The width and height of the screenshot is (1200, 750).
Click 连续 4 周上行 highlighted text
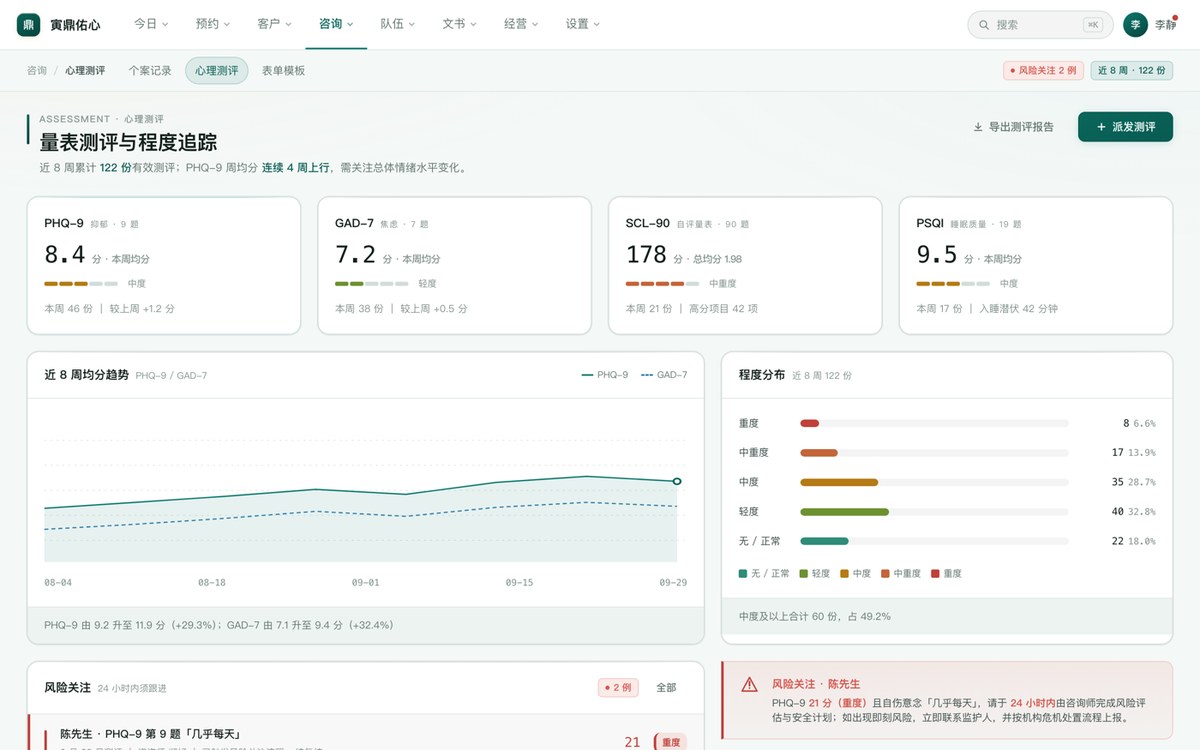(295, 168)
